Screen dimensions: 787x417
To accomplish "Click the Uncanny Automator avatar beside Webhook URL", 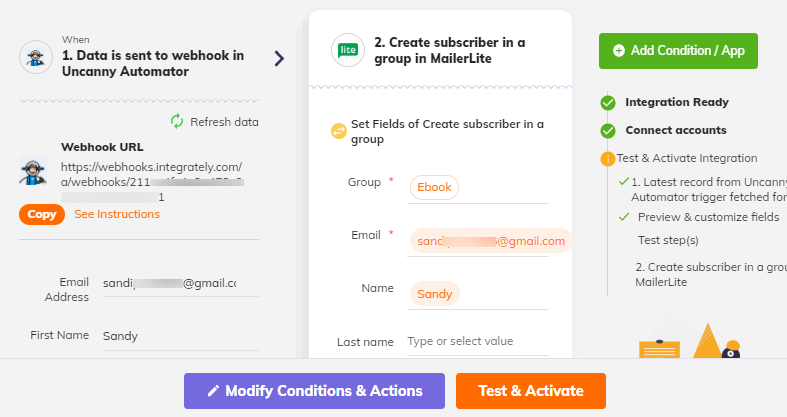I will [33, 171].
